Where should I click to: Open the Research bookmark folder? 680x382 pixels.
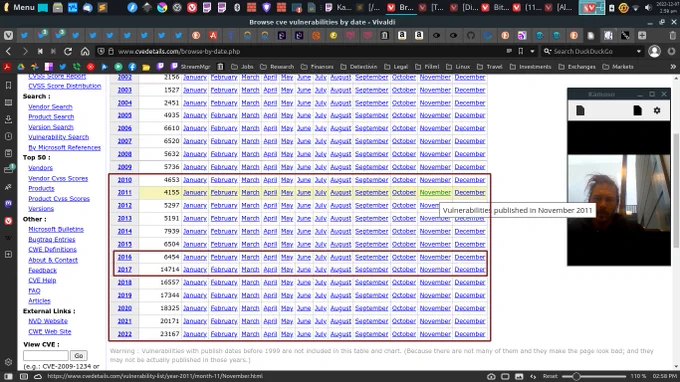coord(277,67)
